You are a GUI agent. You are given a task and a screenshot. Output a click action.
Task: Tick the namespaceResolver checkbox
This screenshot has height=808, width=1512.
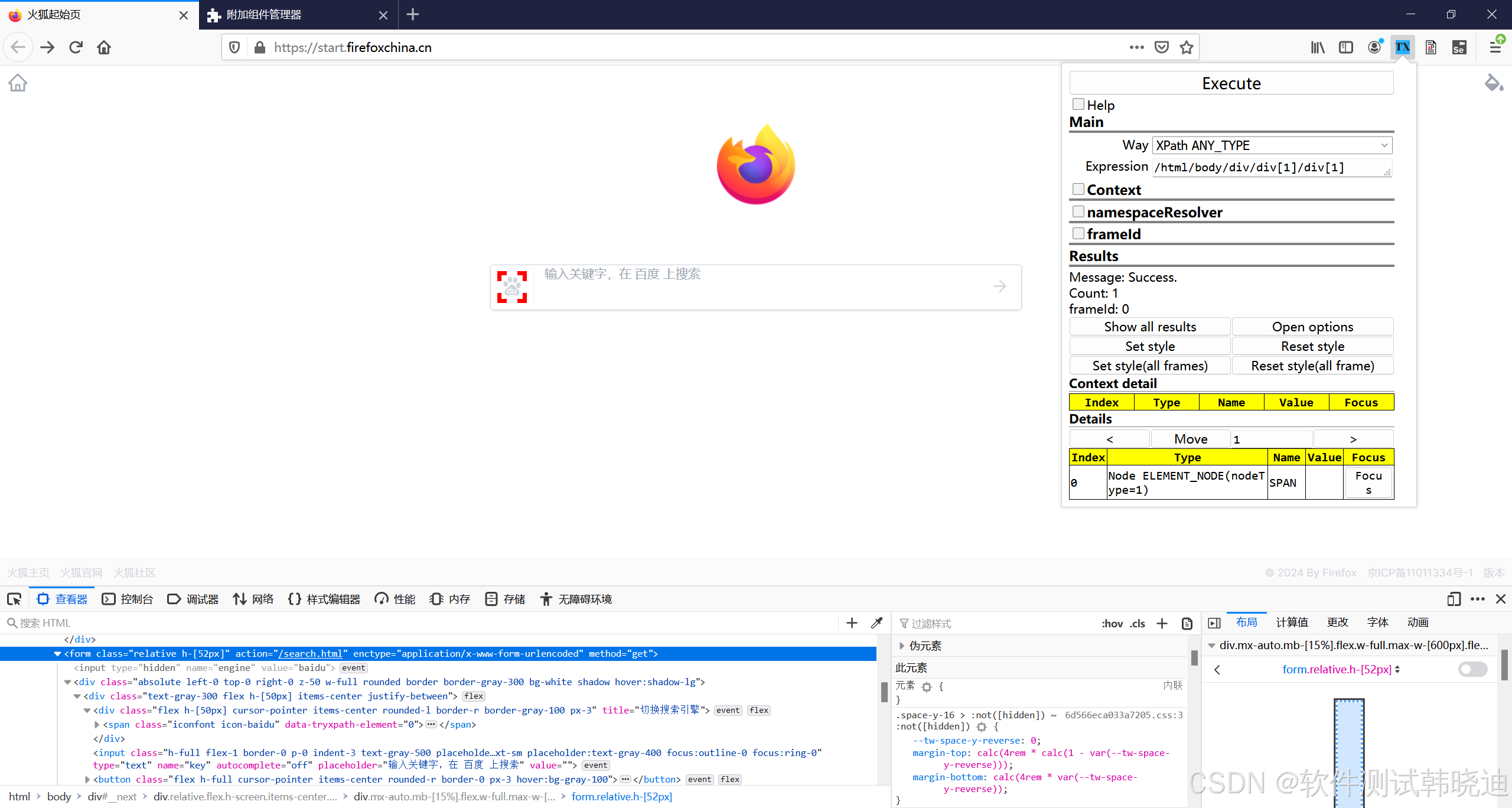click(x=1078, y=211)
